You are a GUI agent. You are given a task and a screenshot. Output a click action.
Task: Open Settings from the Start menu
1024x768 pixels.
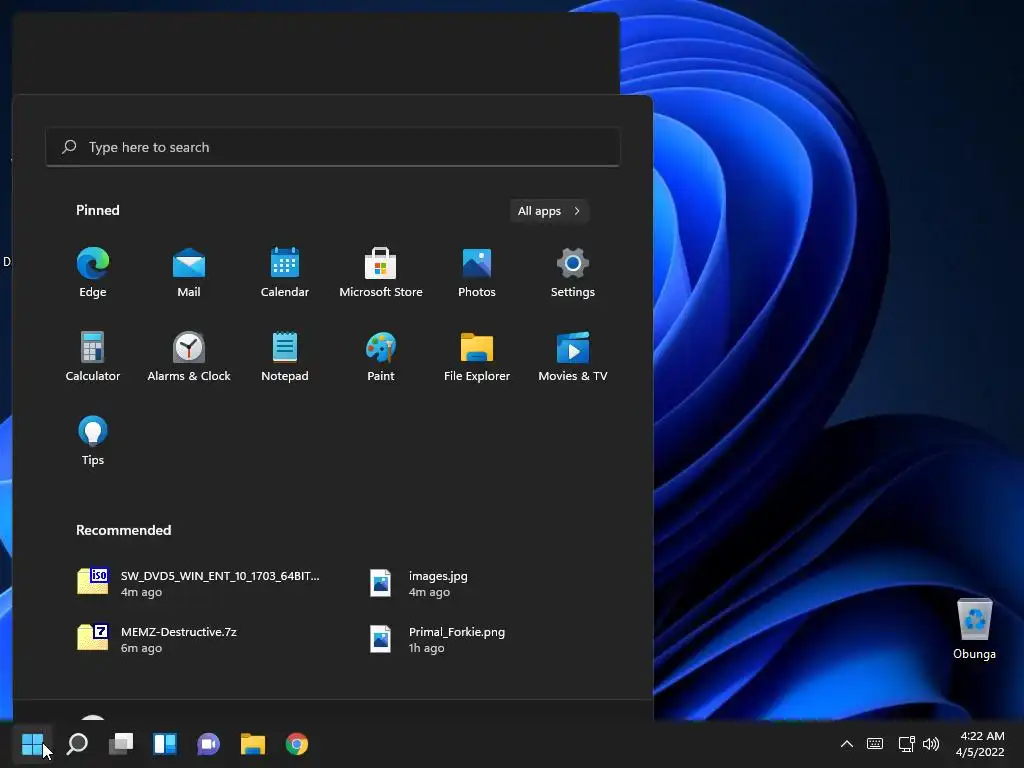[x=573, y=272]
